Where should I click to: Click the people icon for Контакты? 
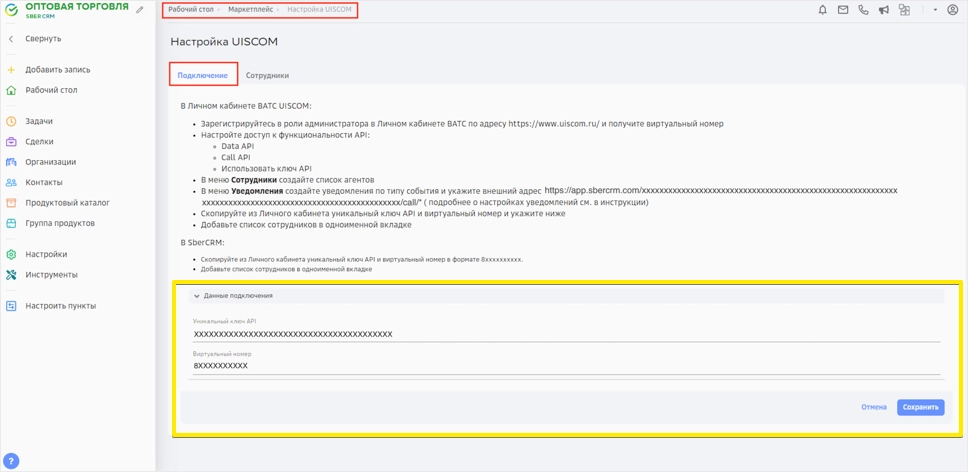(x=10, y=183)
